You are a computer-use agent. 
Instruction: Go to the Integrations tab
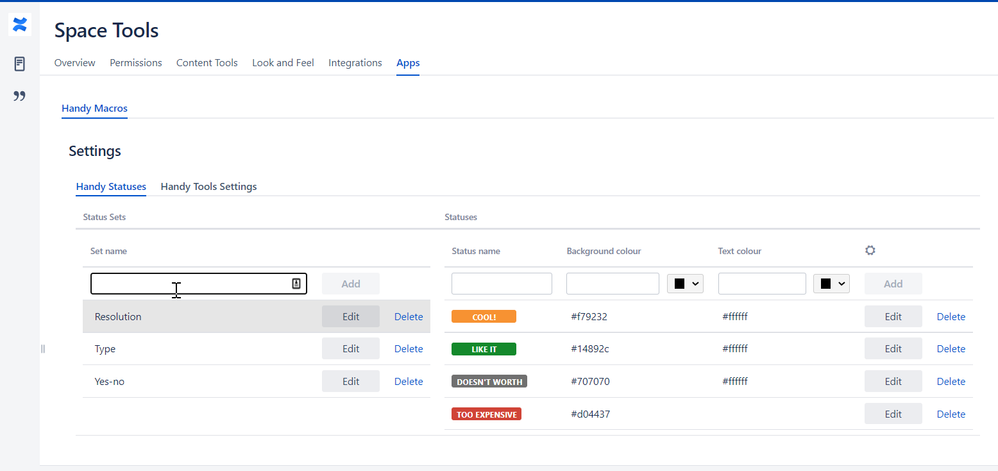[355, 63]
